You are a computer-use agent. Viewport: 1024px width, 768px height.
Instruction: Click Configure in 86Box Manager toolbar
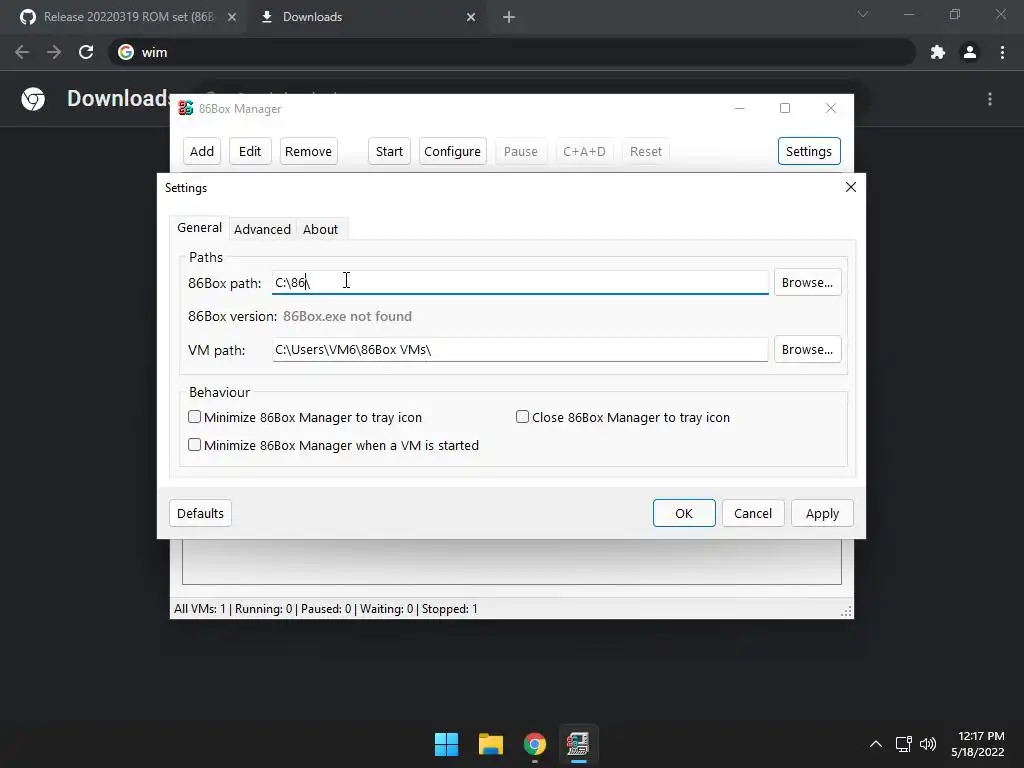452,152
